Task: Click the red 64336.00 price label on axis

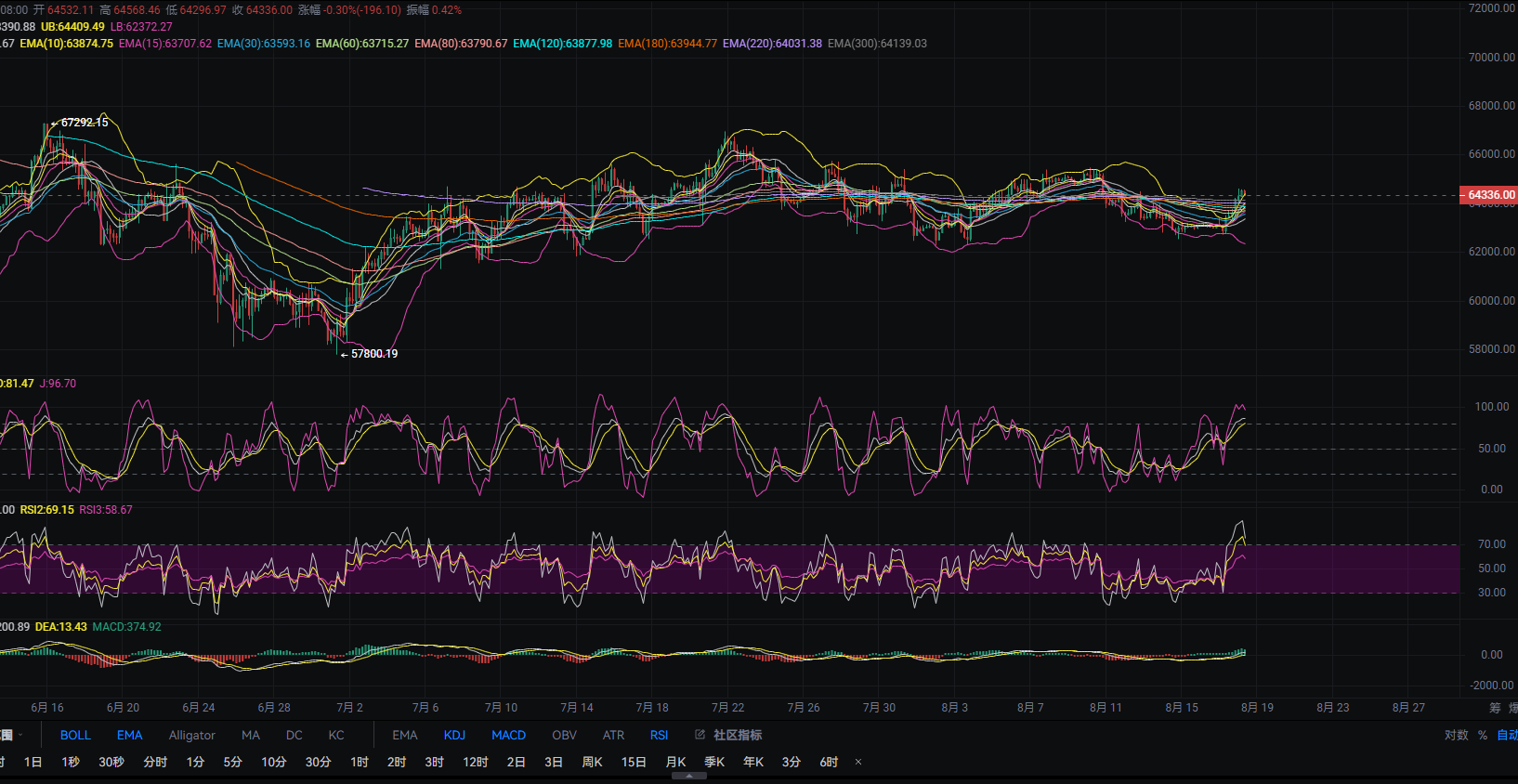Action: [1489, 195]
